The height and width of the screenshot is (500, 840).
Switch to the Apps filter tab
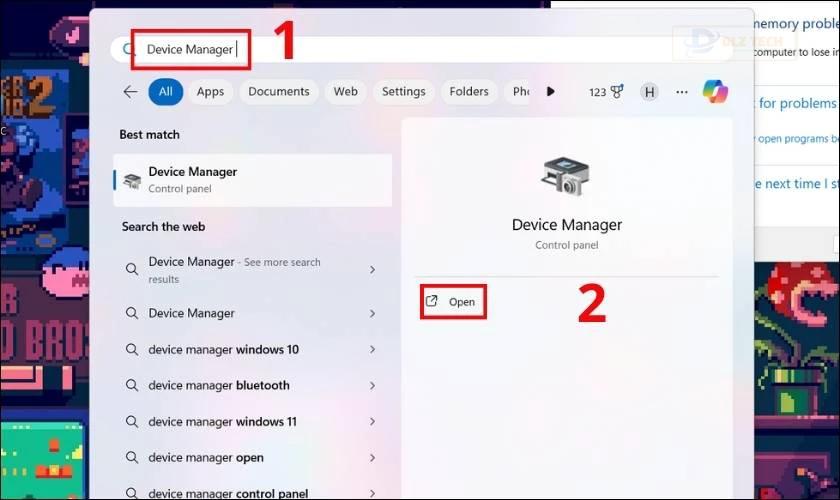[210, 92]
